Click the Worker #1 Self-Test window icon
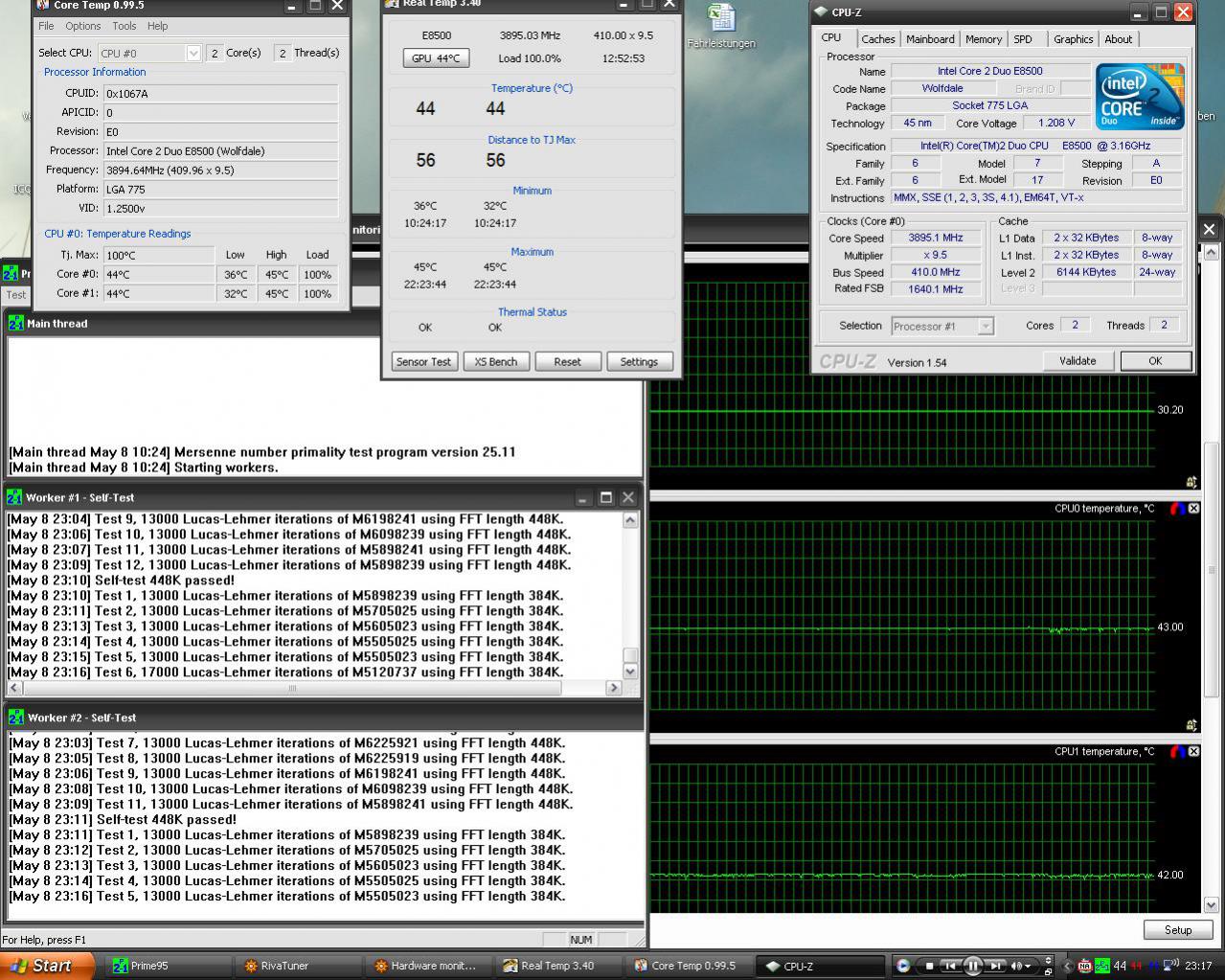 pos(14,497)
